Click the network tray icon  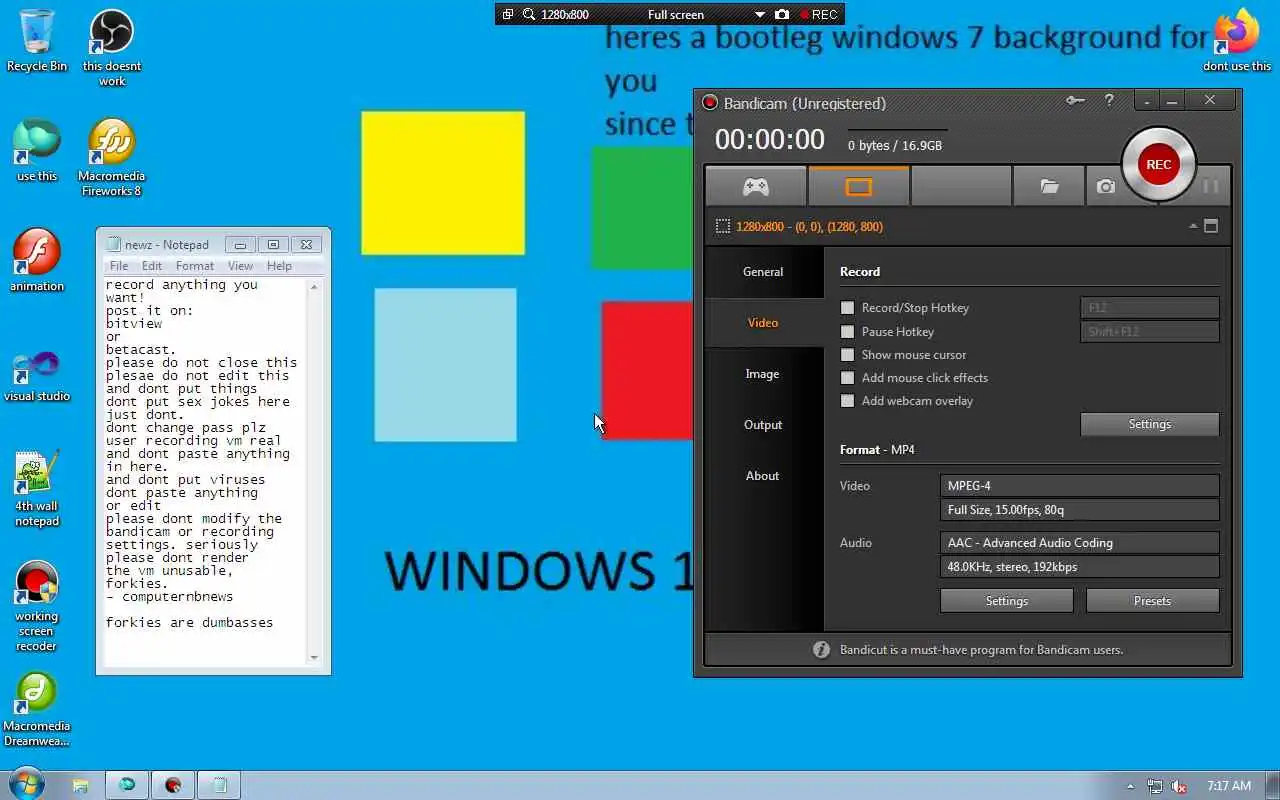click(x=1155, y=786)
